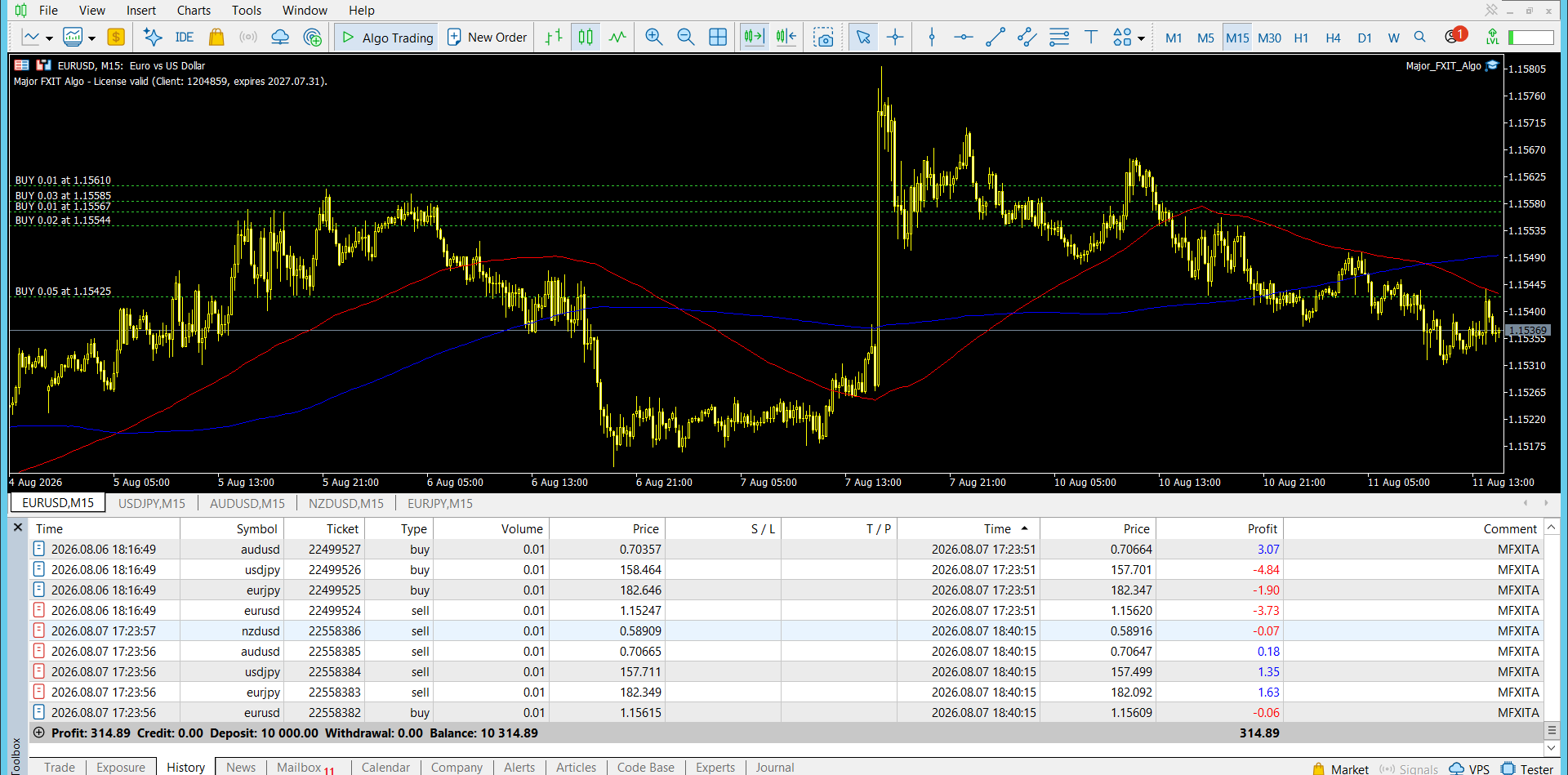Take a chart screenshot camera icon
The width and height of the screenshot is (1568, 775).
pyautogui.click(x=824, y=37)
